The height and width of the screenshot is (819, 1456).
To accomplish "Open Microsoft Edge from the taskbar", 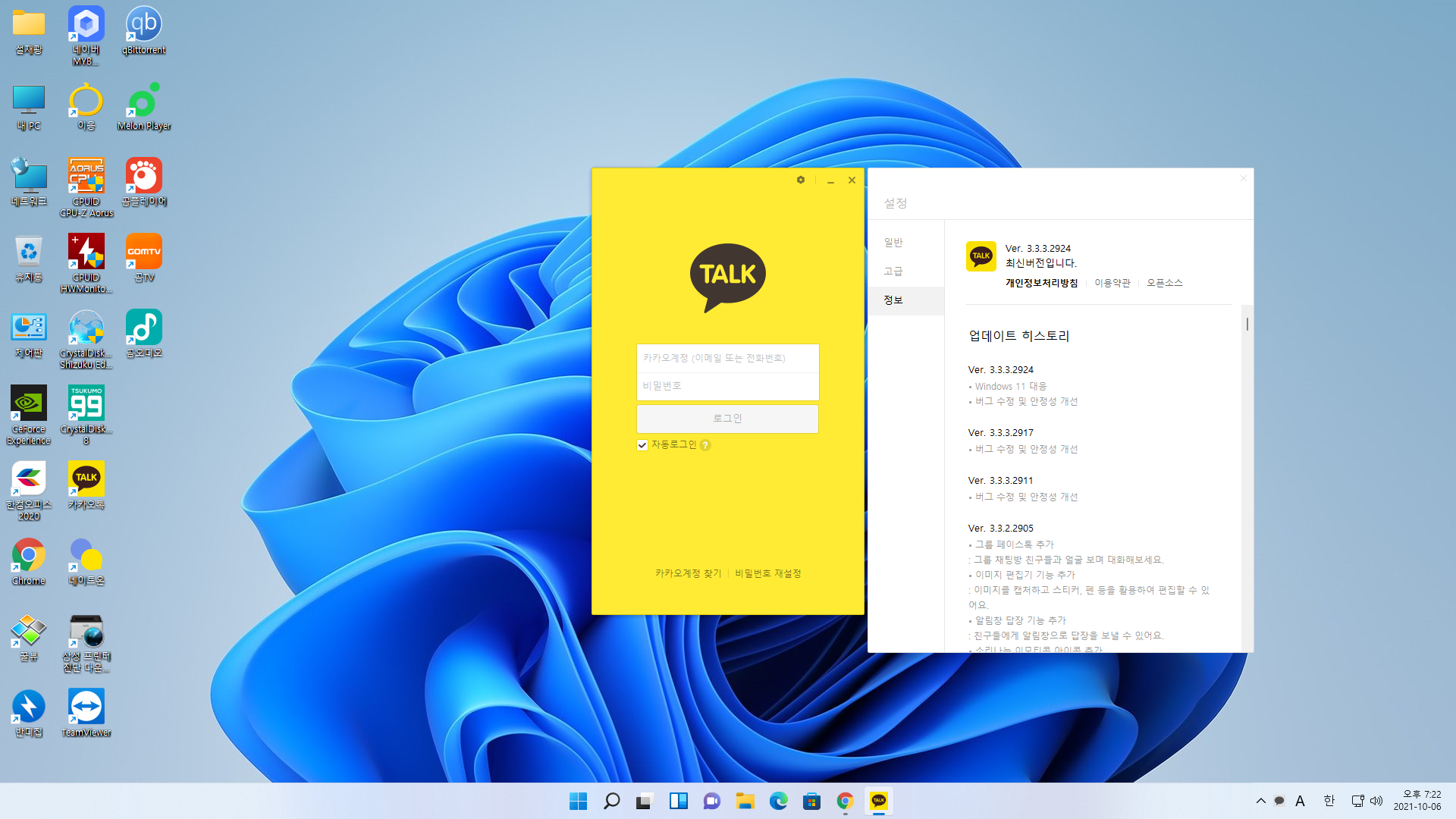I will tap(778, 801).
